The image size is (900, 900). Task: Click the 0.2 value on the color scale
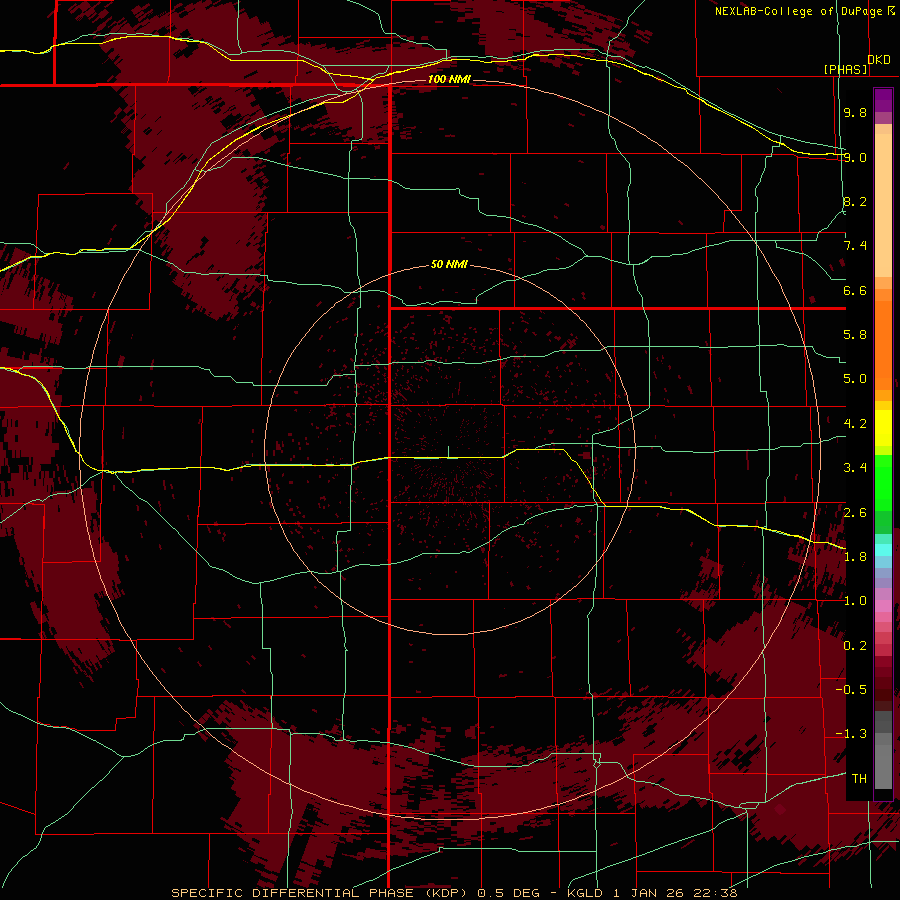click(855, 645)
